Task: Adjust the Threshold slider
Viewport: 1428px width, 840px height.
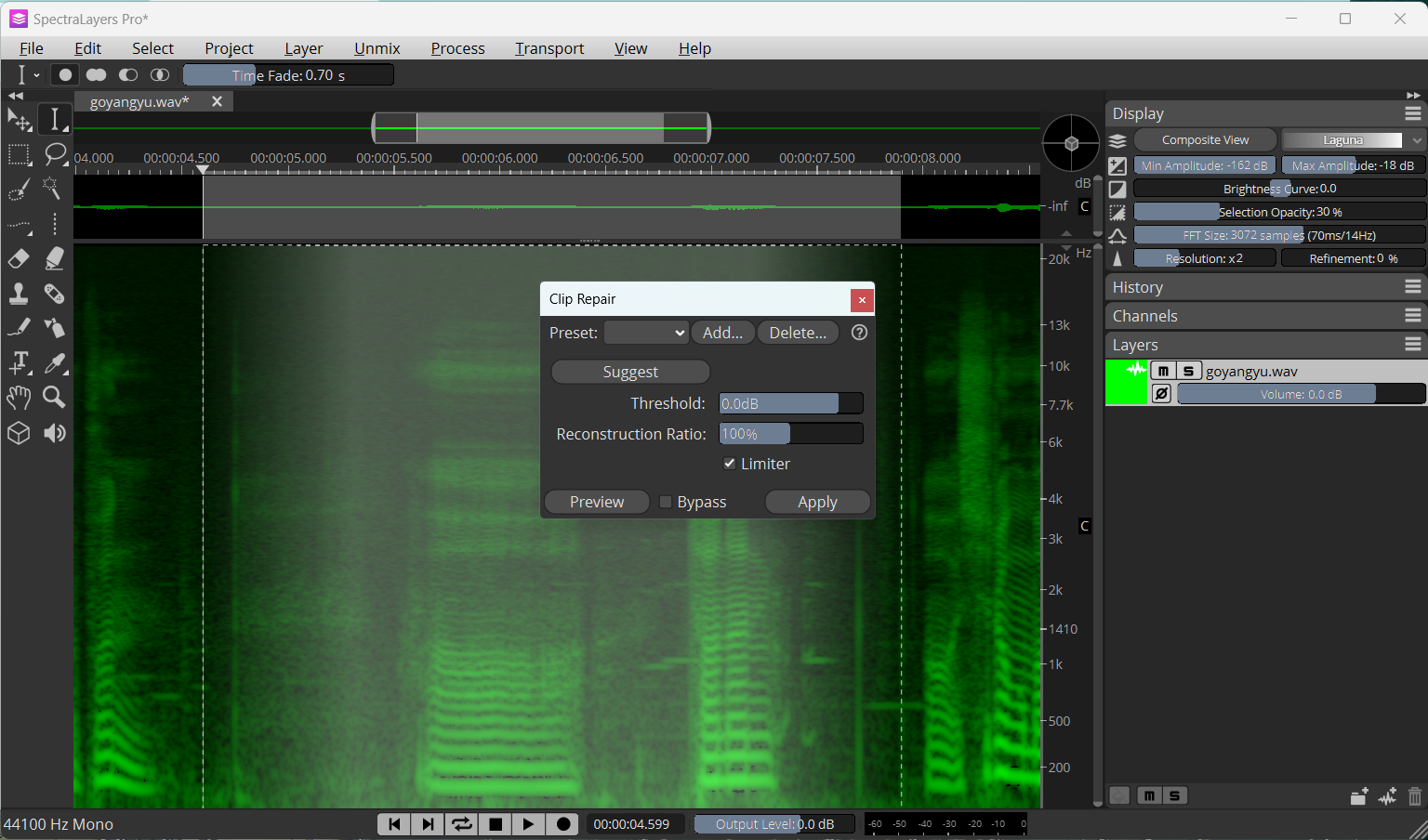Action: pyautogui.click(x=791, y=403)
